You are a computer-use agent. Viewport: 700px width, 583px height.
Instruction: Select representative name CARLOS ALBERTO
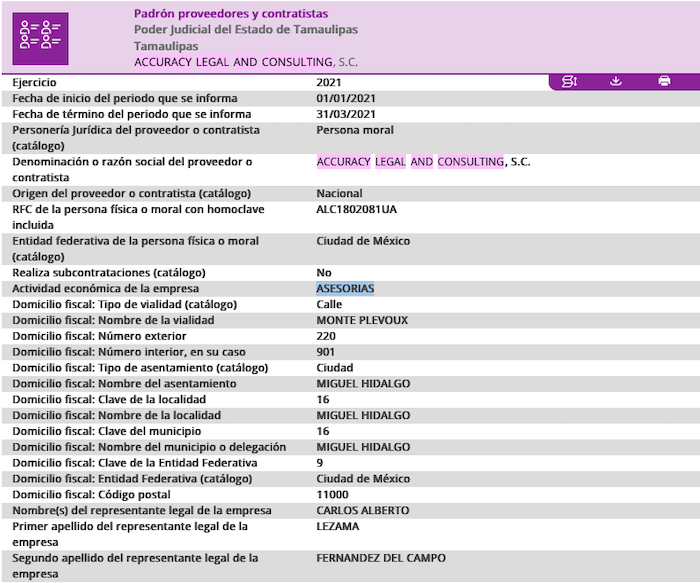click(362, 511)
